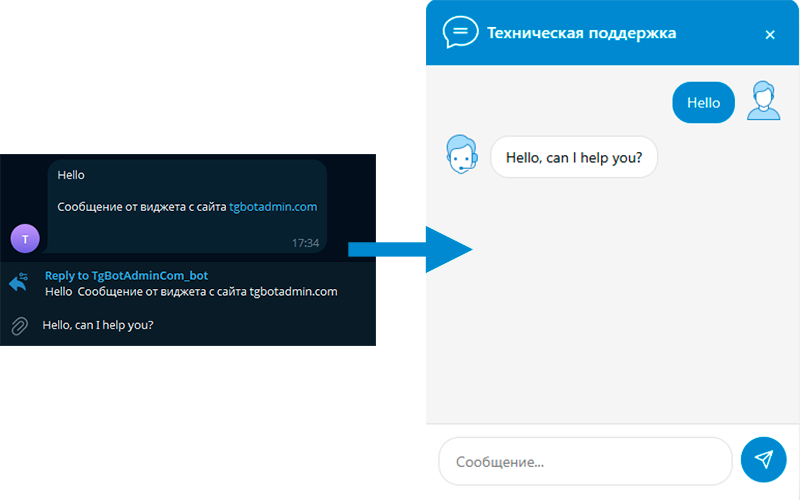Click the visitor avatar beside the Hello bubble
This screenshot has width=800, height=500.
coord(764,101)
